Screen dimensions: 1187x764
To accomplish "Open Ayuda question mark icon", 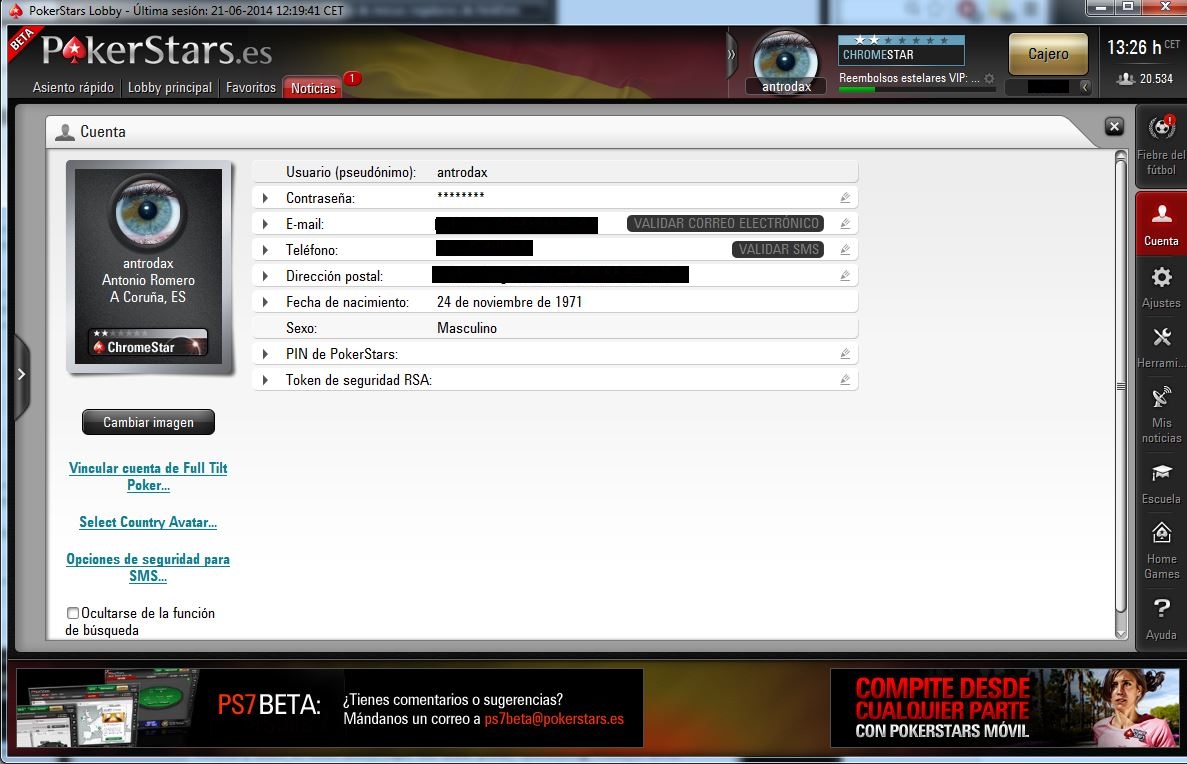I will (x=1161, y=619).
